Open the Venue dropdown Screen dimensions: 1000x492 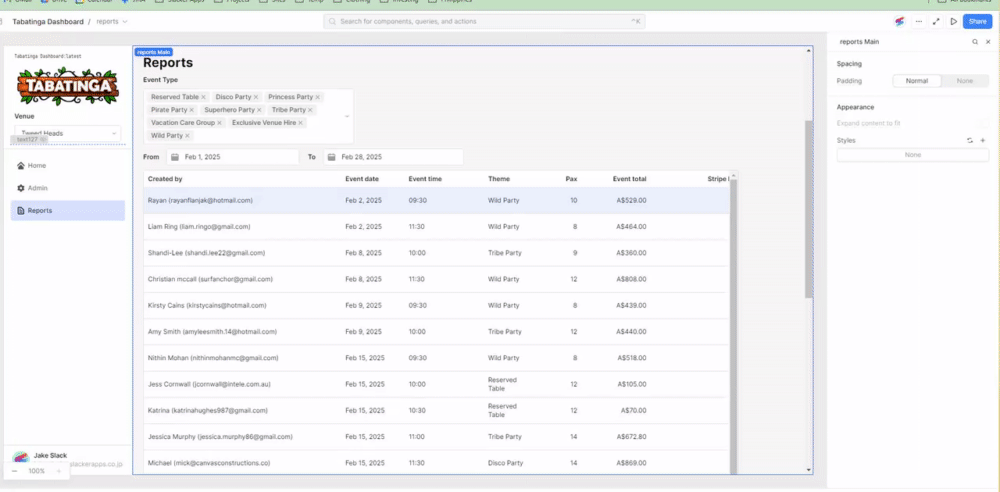68,133
